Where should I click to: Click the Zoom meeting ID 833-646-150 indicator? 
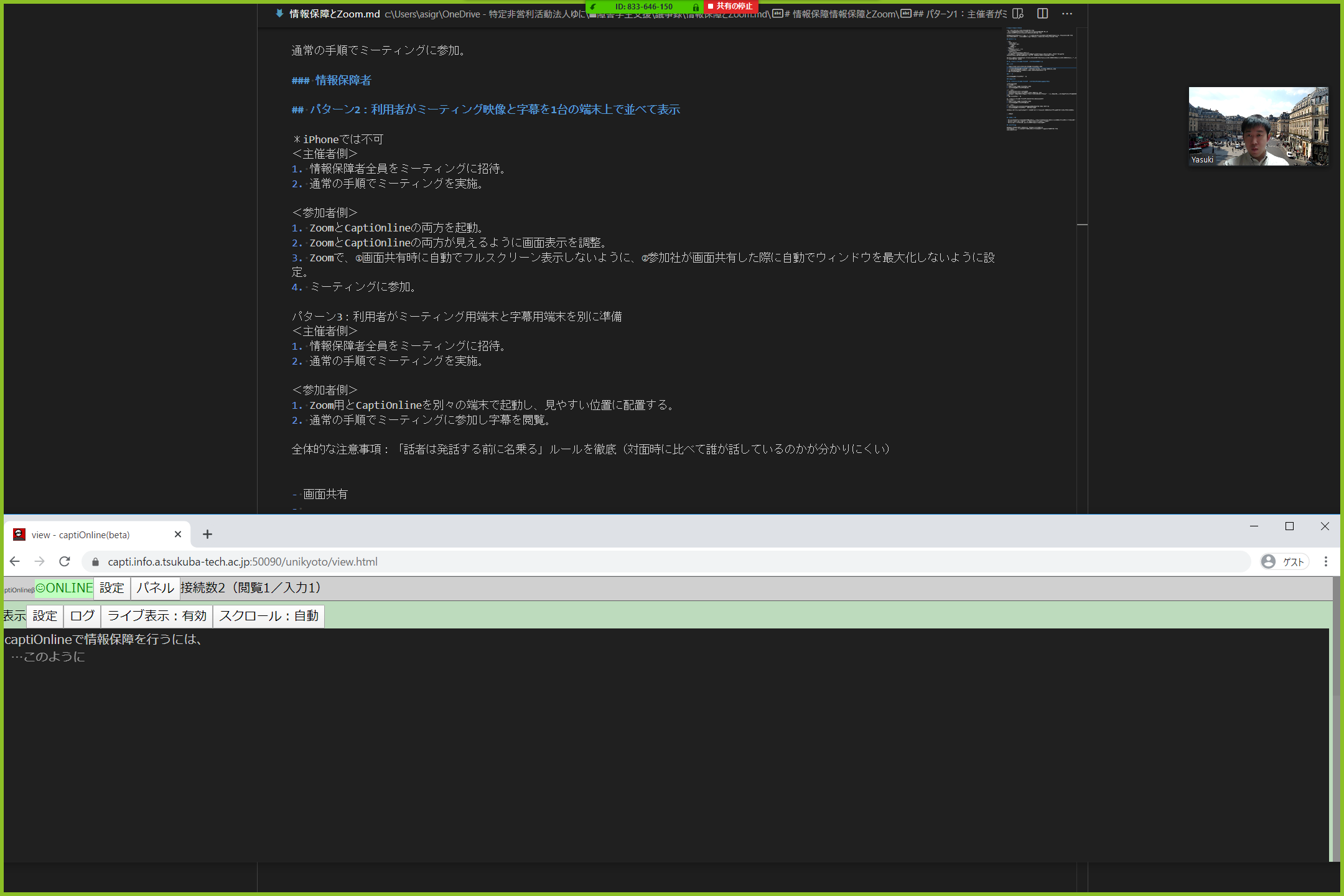coord(643,7)
